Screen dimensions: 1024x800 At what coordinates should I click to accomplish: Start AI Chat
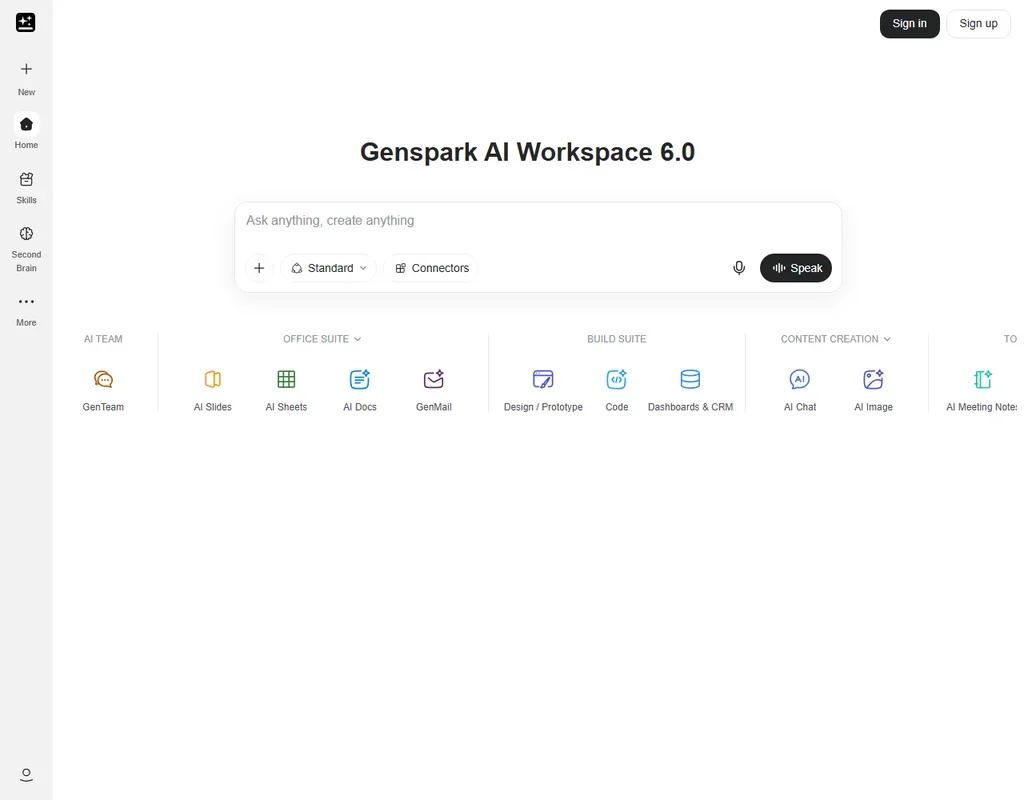coord(800,390)
